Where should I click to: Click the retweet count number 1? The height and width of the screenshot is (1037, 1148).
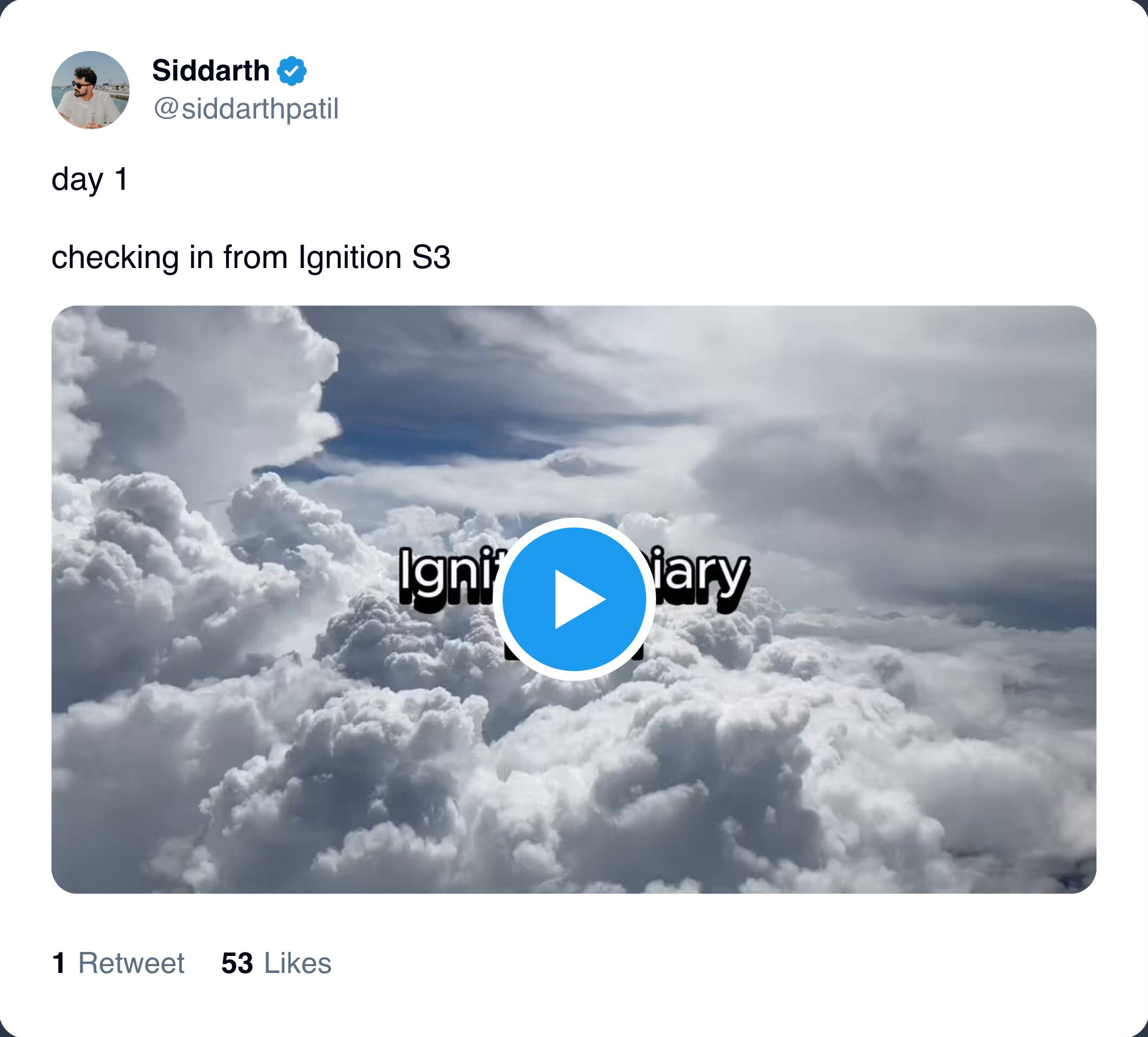click(x=58, y=963)
